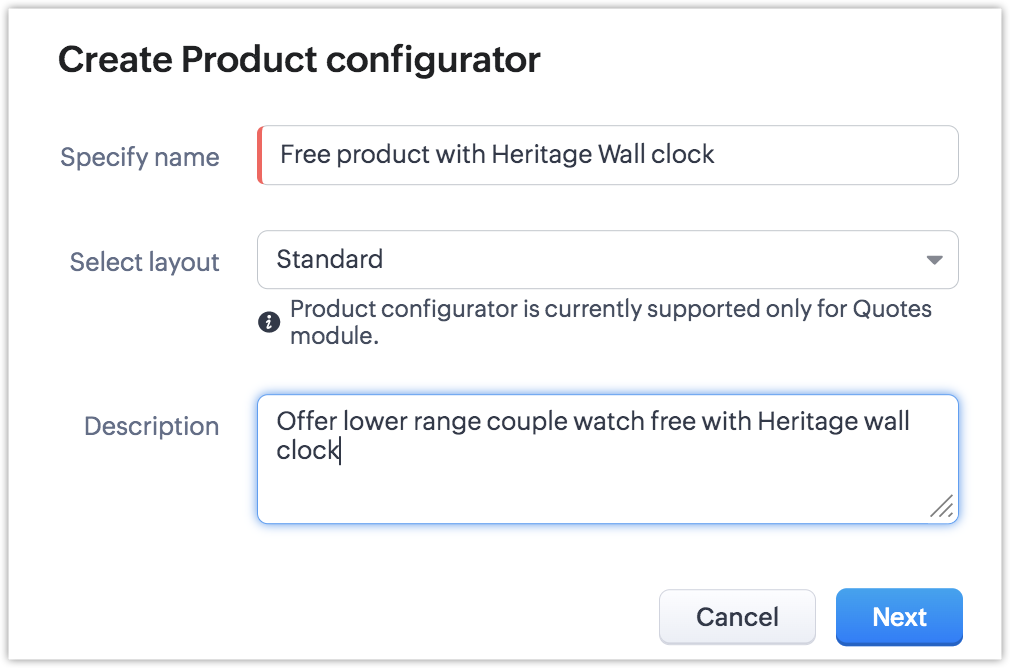Click the 'Specify name' label
Screen dimensions: 1010x668
pos(140,157)
